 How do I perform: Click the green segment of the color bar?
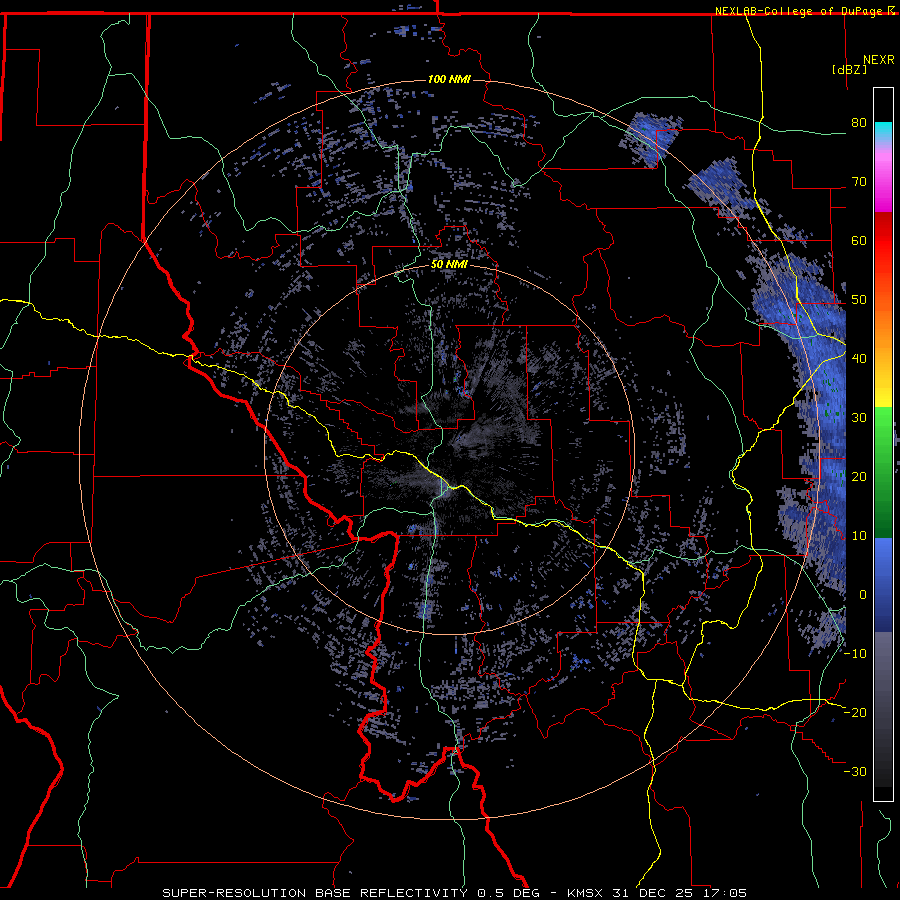coord(883,472)
